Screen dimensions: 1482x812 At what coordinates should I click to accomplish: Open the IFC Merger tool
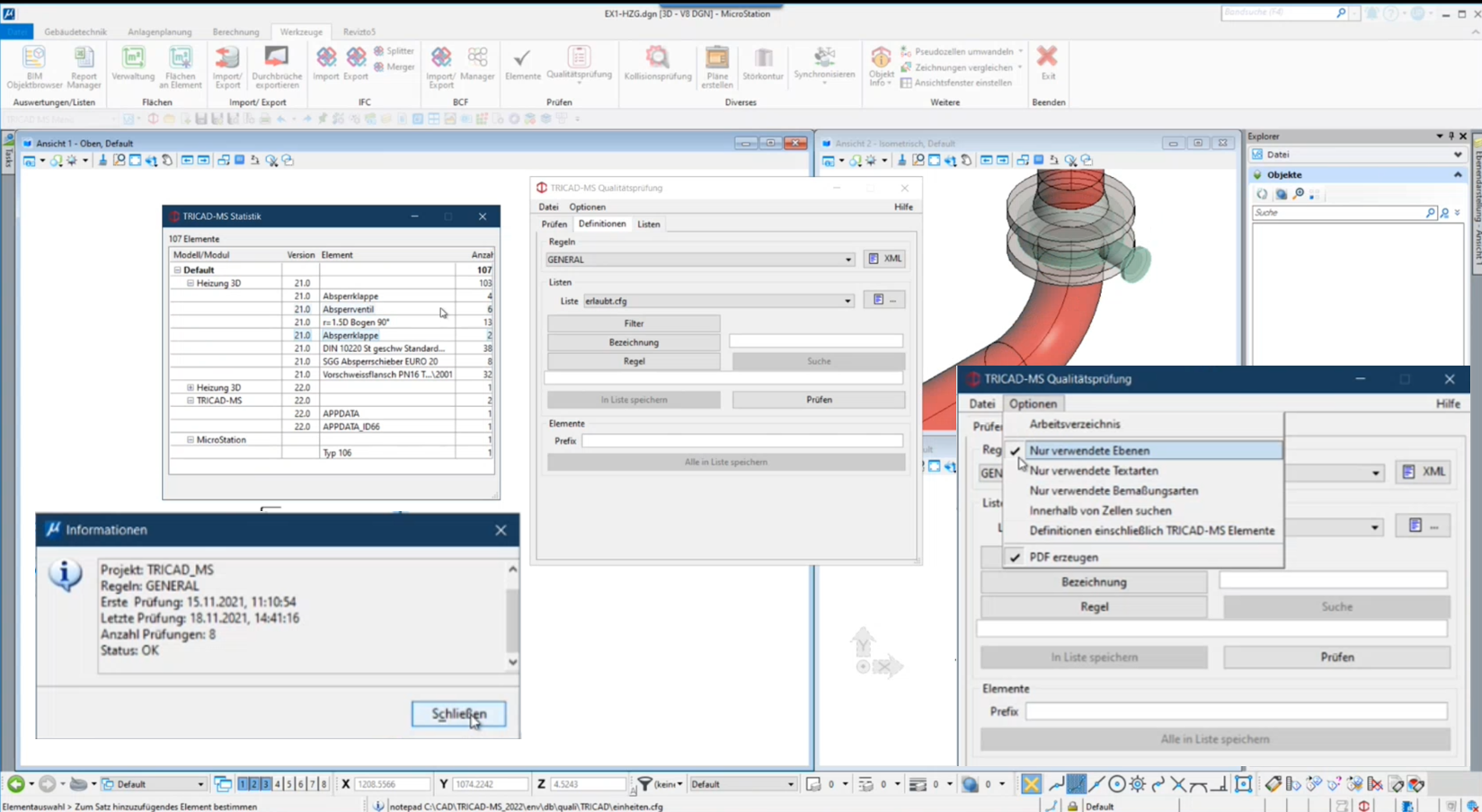click(x=394, y=67)
